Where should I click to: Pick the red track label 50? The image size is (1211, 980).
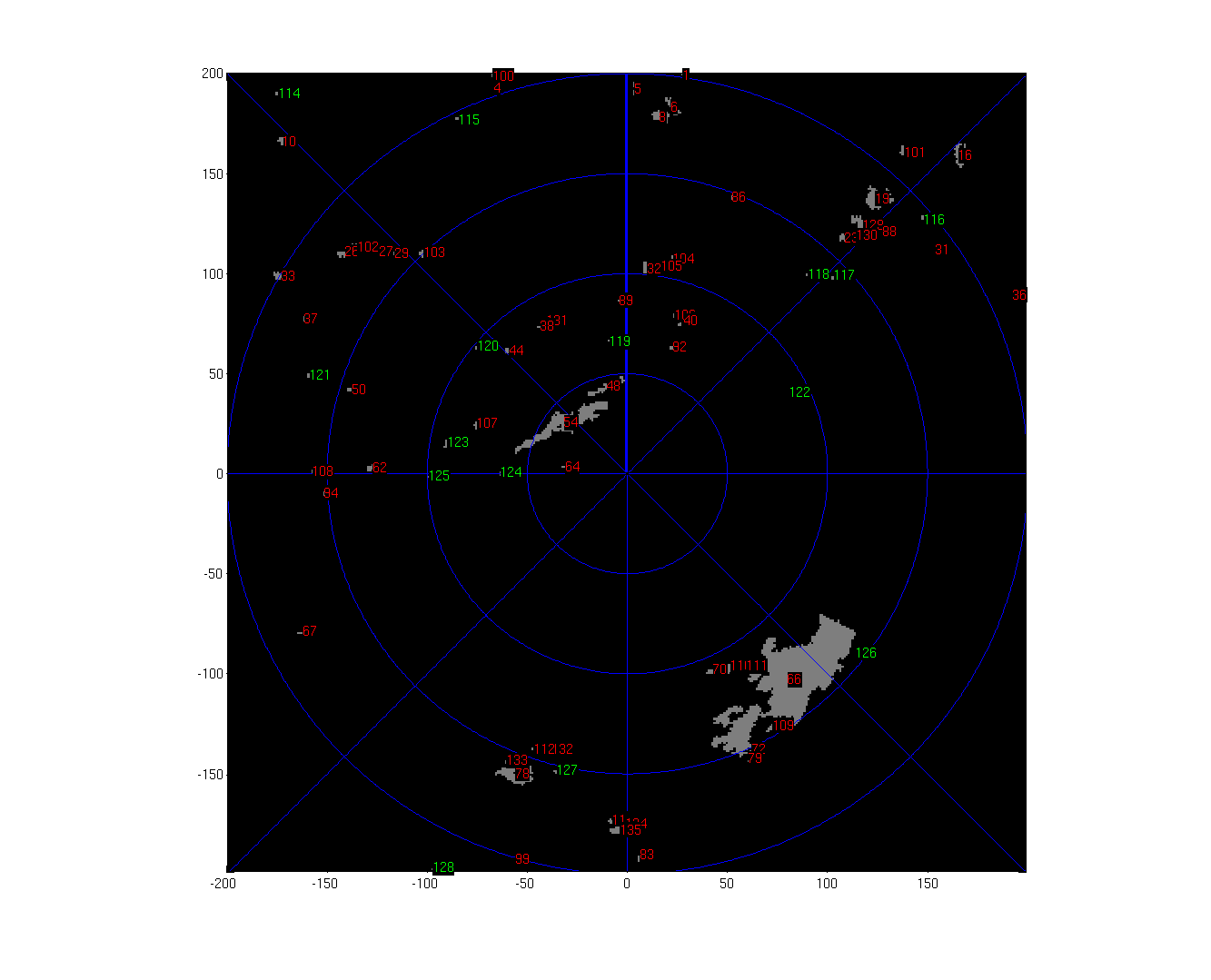pos(358,390)
